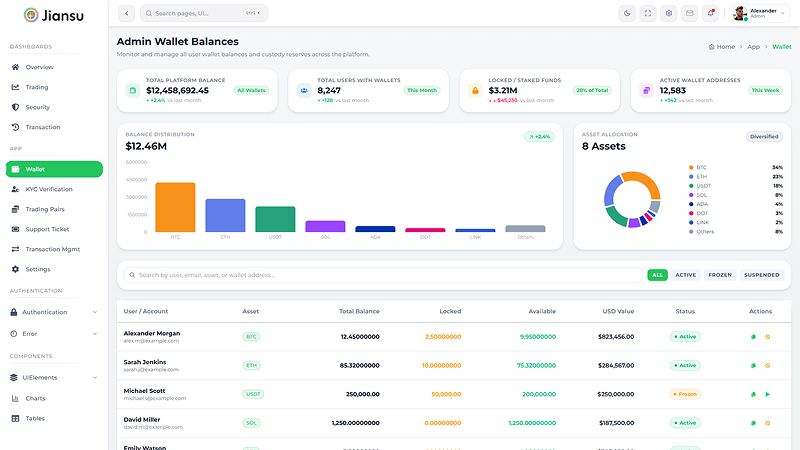Click the locked funds padlock icon
This screenshot has height=450, width=800.
pyautogui.click(x=475, y=90)
